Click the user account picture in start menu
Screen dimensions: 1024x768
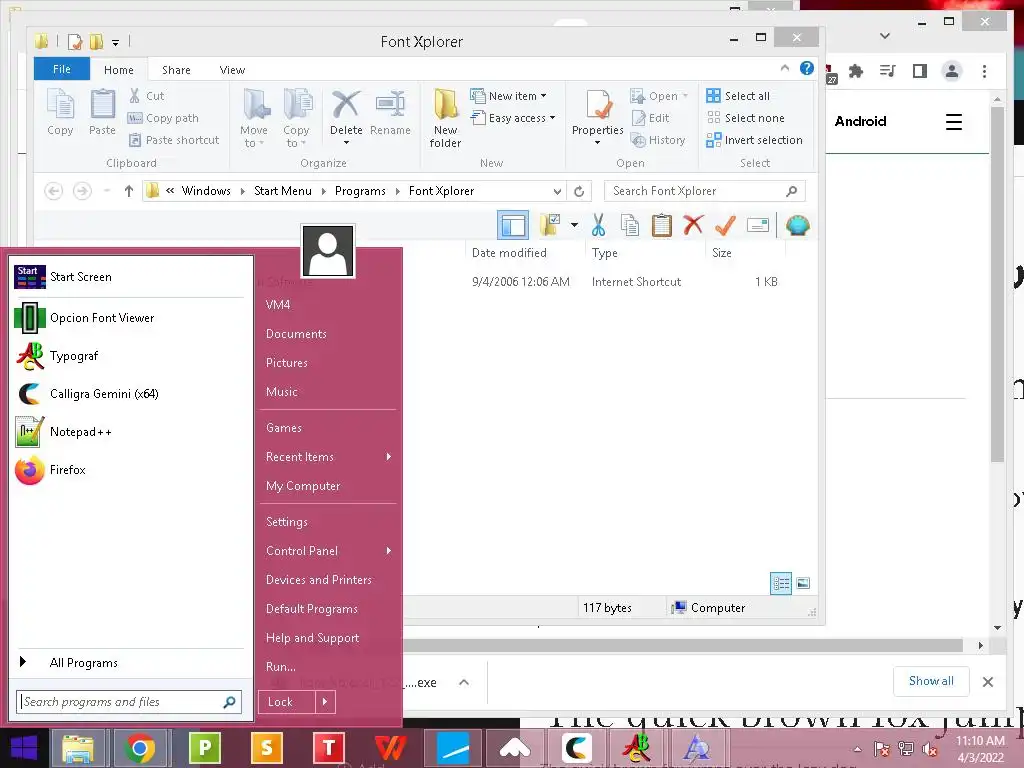pyautogui.click(x=328, y=251)
